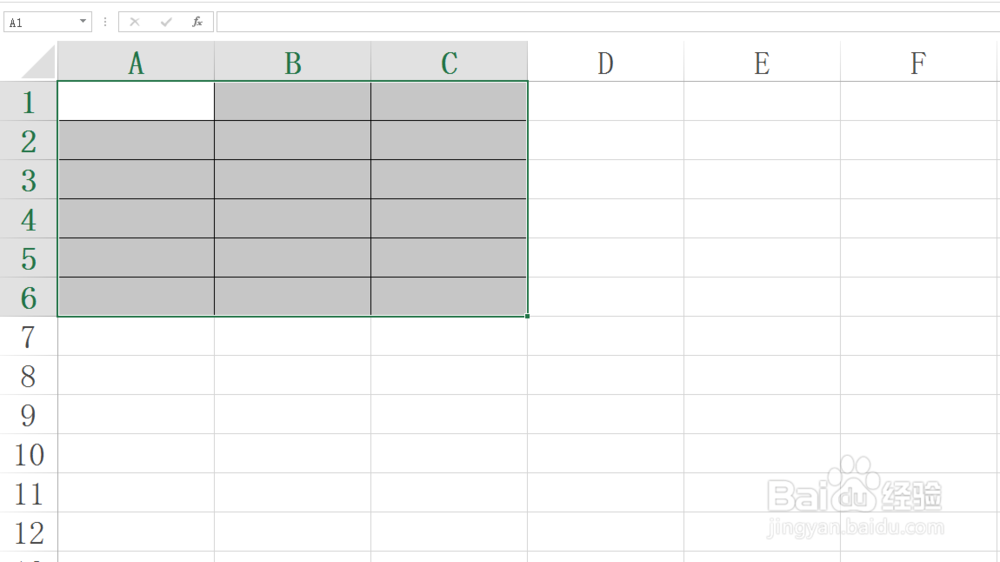1000x562 pixels.
Task: Click the three-dot handle beside the Name Box
Action: click(x=105, y=22)
